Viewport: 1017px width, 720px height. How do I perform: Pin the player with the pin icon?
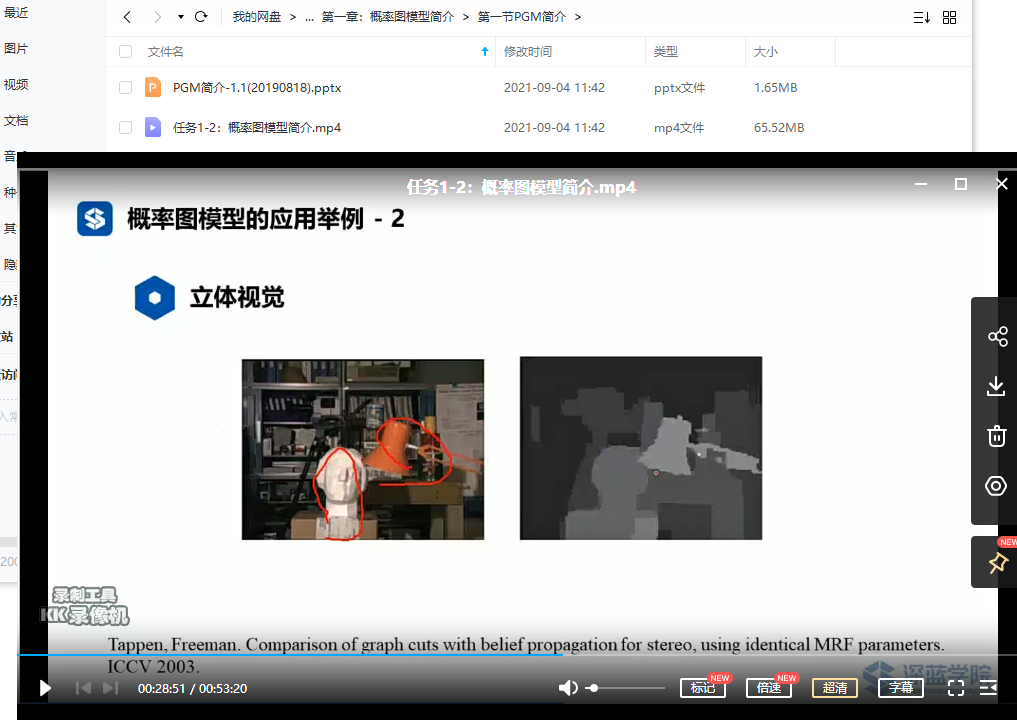[998, 562]
